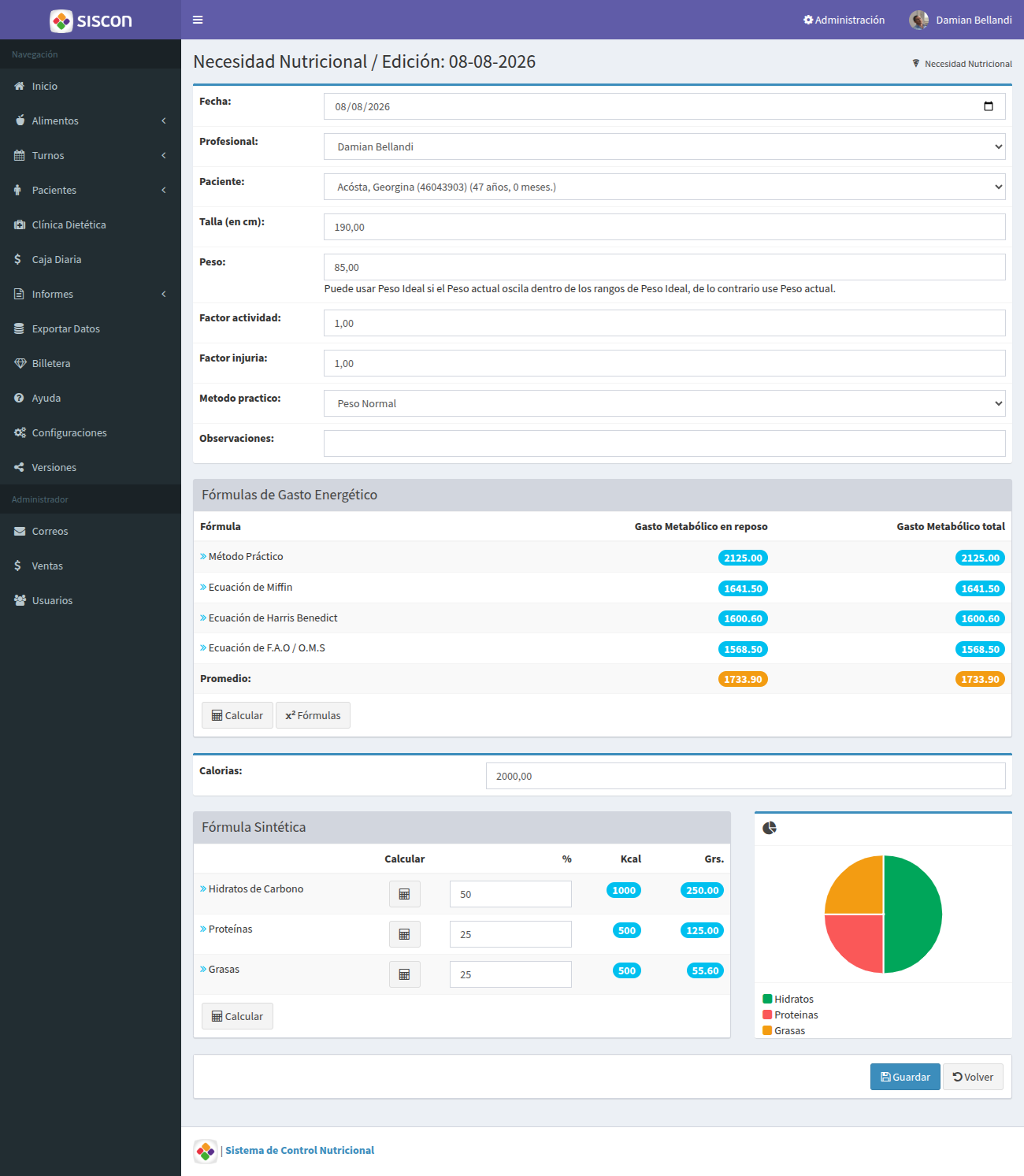Expand the Informes sidebar menu
The image size is (1024, 1176).
91,294
